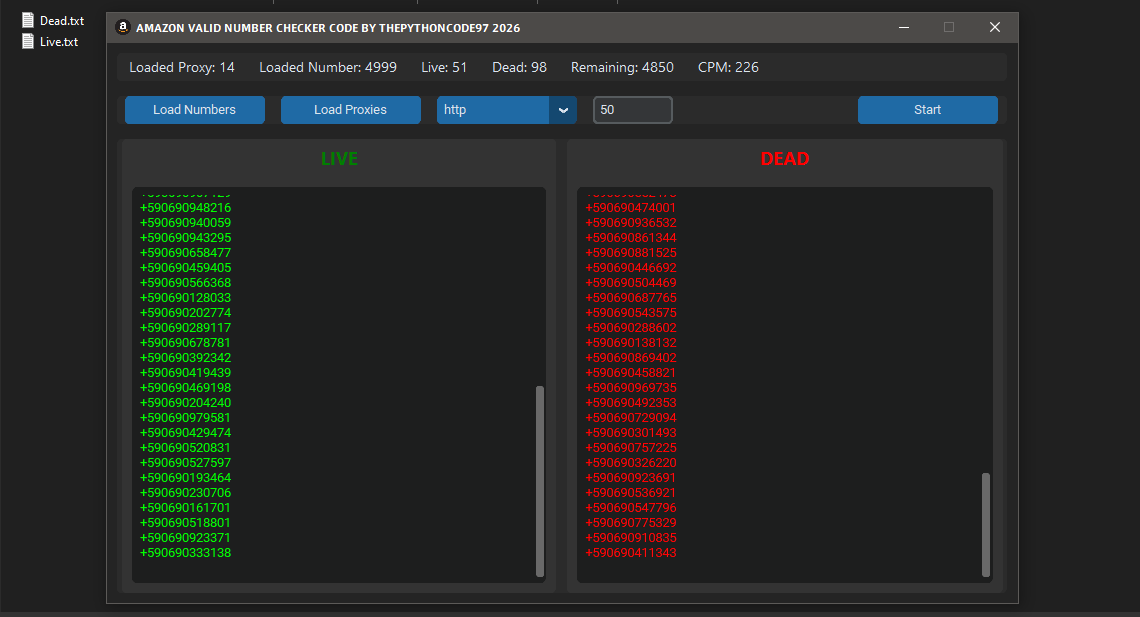Select dead number +590690138132

pos(631,343)
